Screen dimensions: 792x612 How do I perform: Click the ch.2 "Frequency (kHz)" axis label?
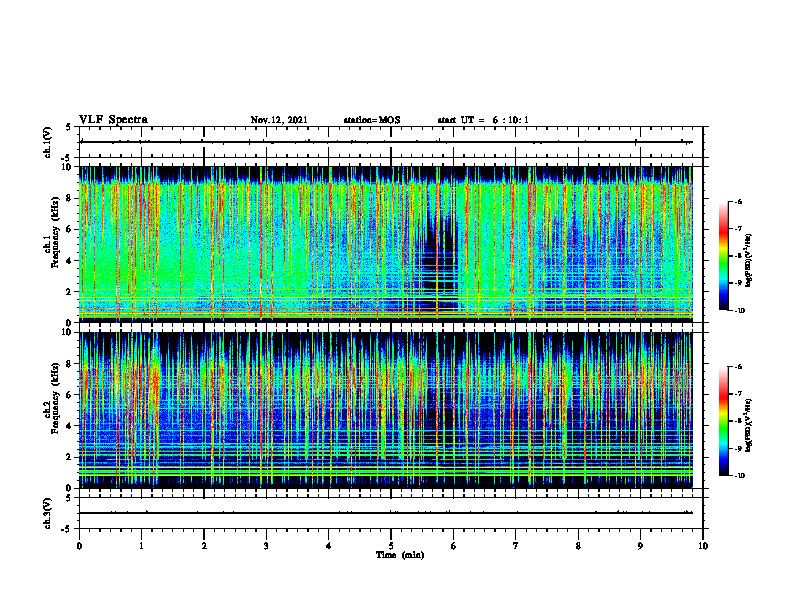55,397
